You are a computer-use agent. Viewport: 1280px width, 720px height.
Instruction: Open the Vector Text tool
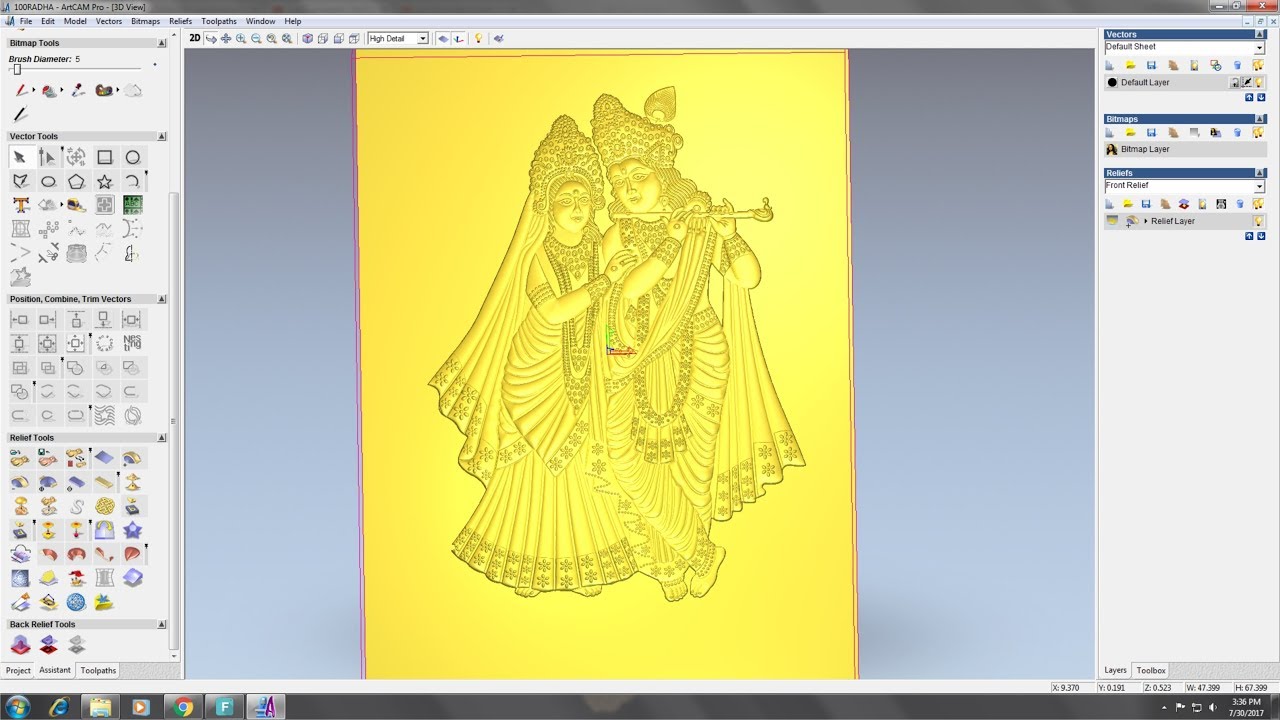[19, 205]
